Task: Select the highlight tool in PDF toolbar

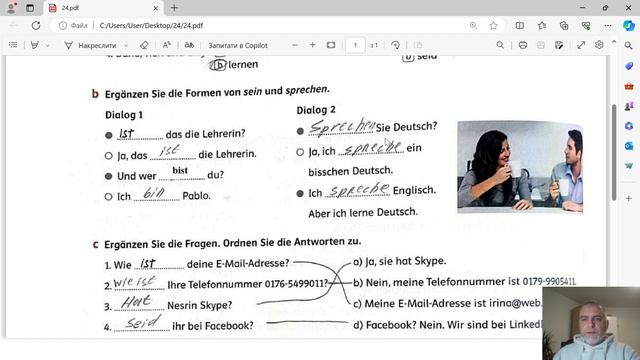Action: pos(35,45)
